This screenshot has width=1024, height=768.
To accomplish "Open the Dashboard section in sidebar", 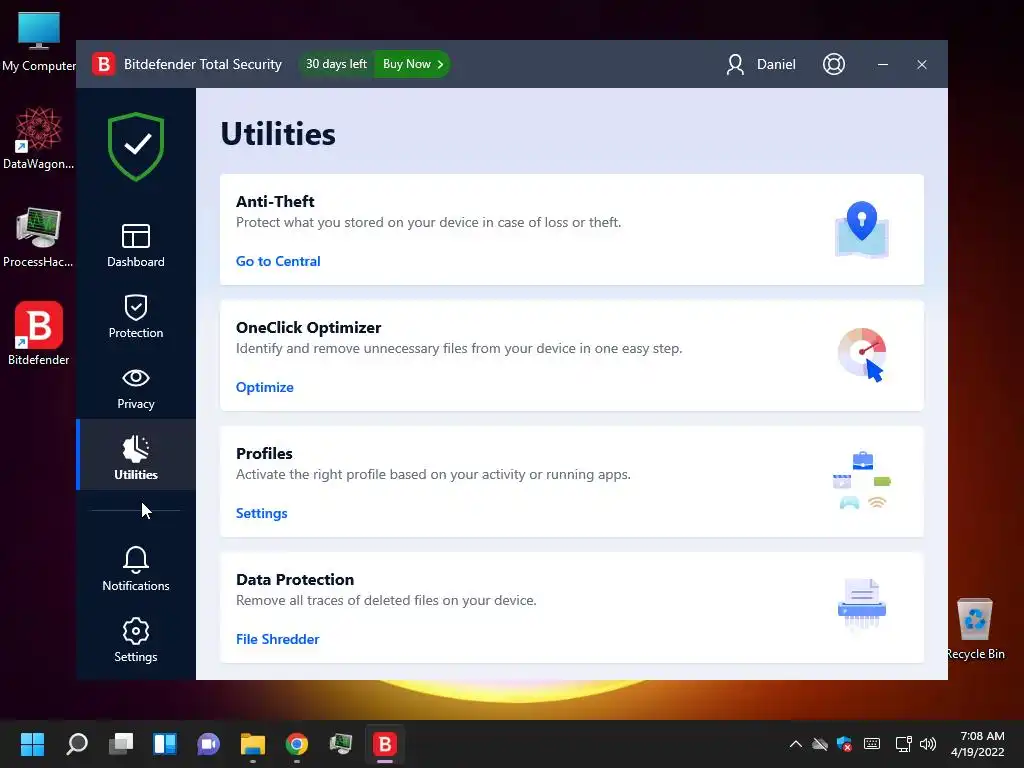I will (x=136, y=246).
